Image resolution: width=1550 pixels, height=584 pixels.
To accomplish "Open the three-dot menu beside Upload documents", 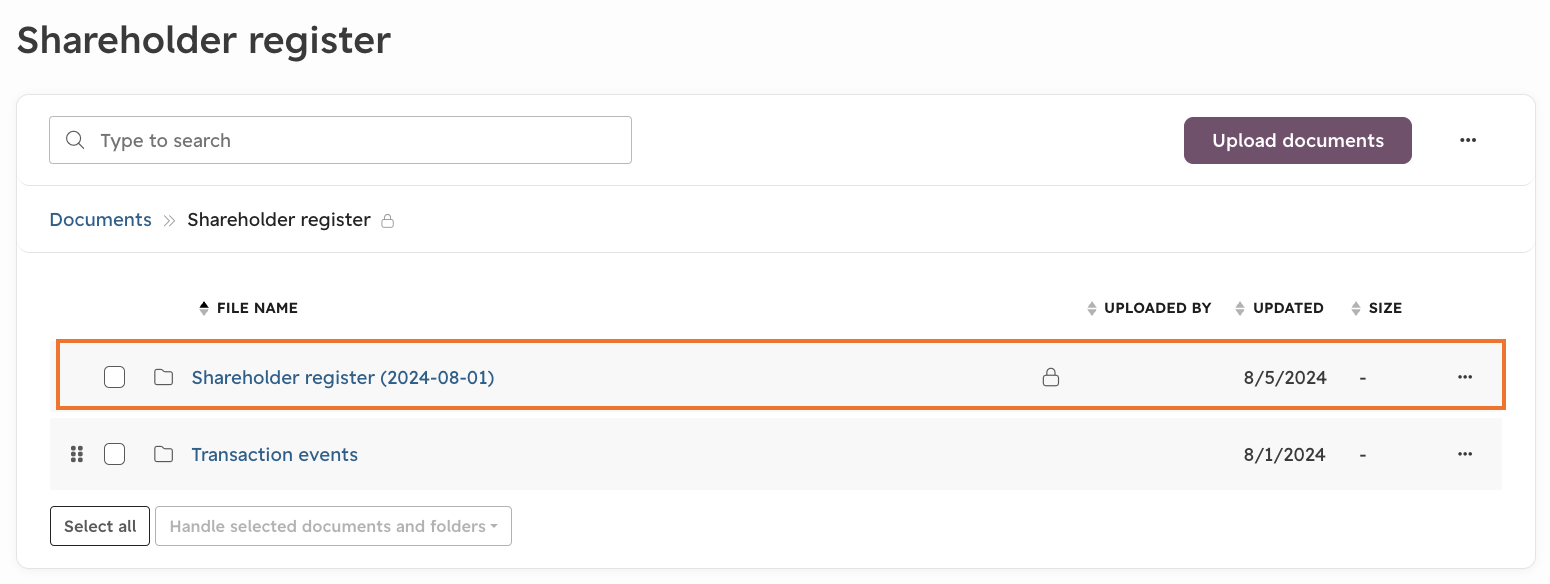I will (x=1468, y=140).
